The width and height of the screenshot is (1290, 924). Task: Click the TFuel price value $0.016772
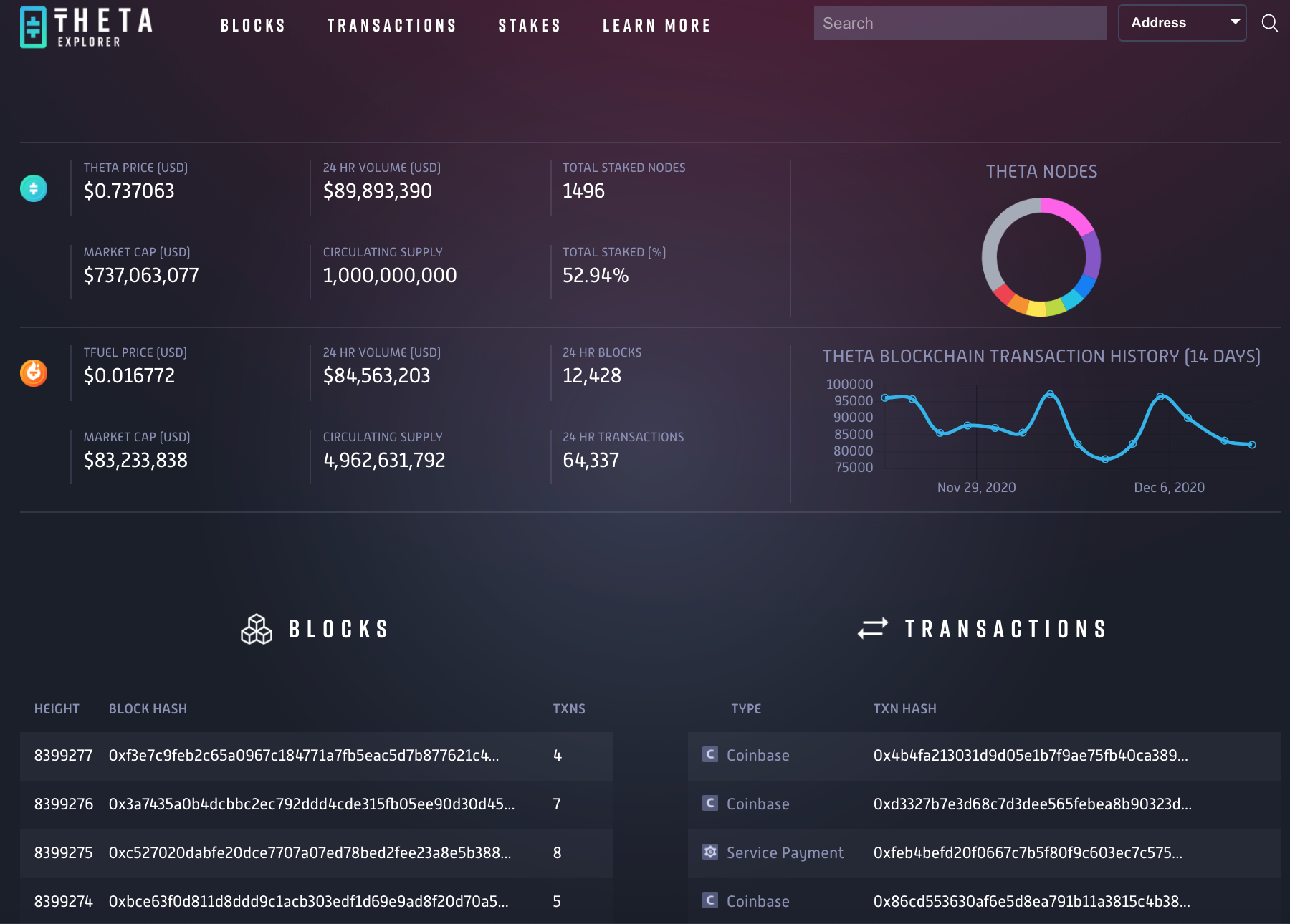(129, 376)
